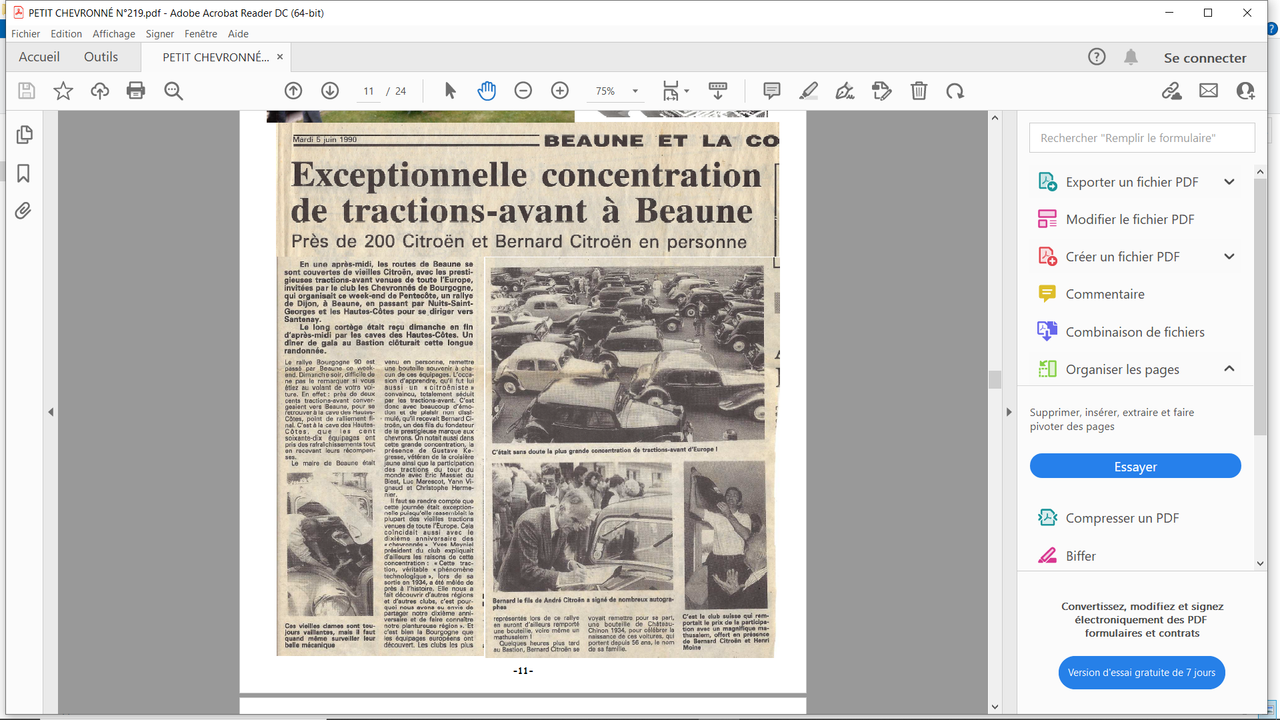Click the share with others person icon
The width and height of the screenshot is (1280, 720).
(1245, 91)
